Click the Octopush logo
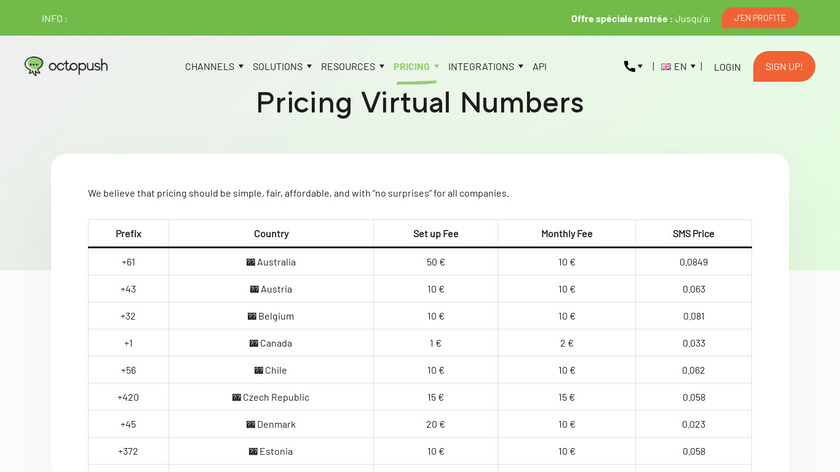 click(x=66, y=66)
